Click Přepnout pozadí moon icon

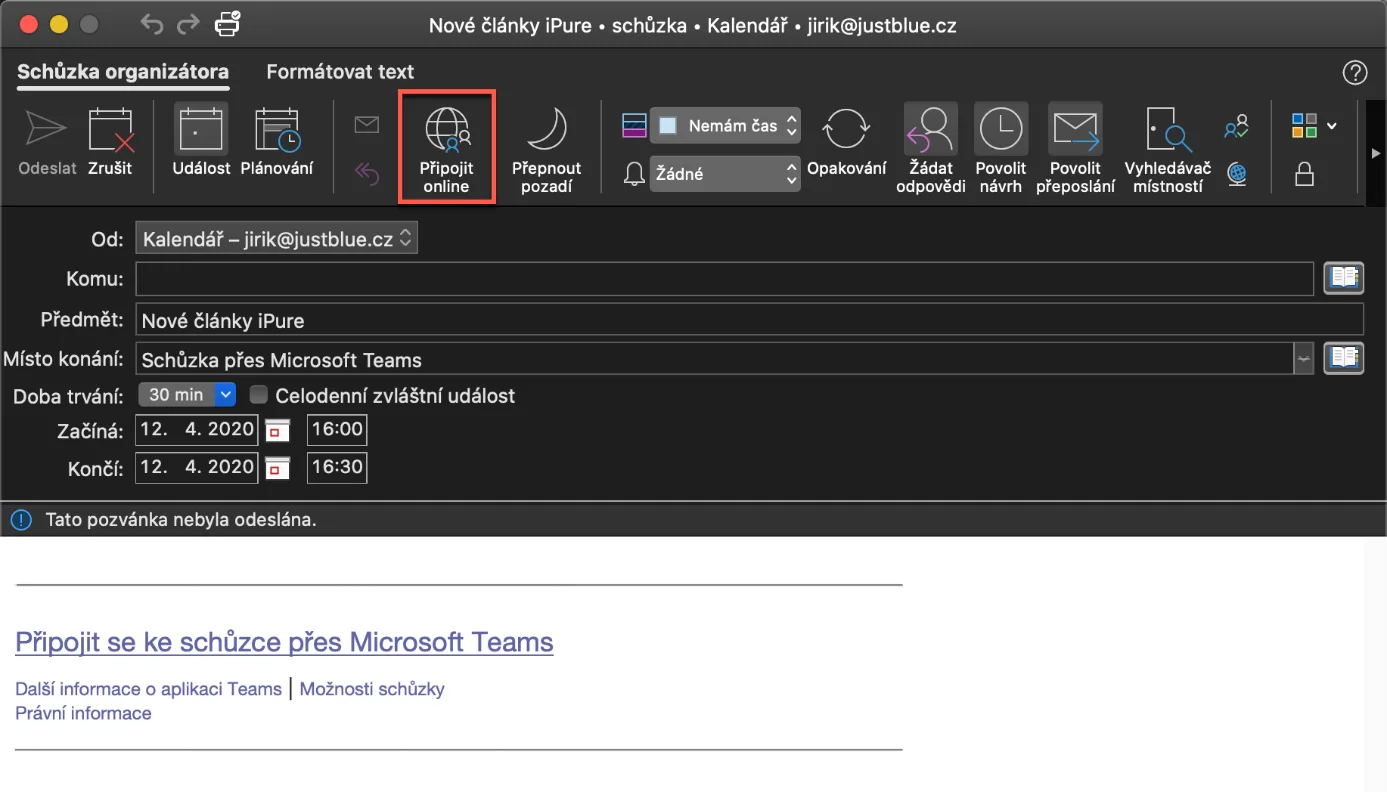pyautogui.click(x=547, y=130)
